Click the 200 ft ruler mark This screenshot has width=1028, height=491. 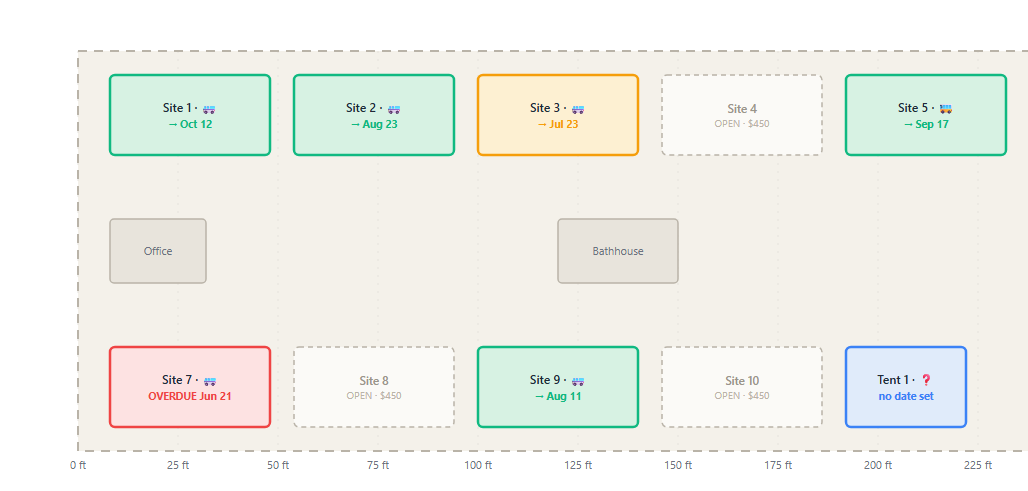click(x=878, y=465)
